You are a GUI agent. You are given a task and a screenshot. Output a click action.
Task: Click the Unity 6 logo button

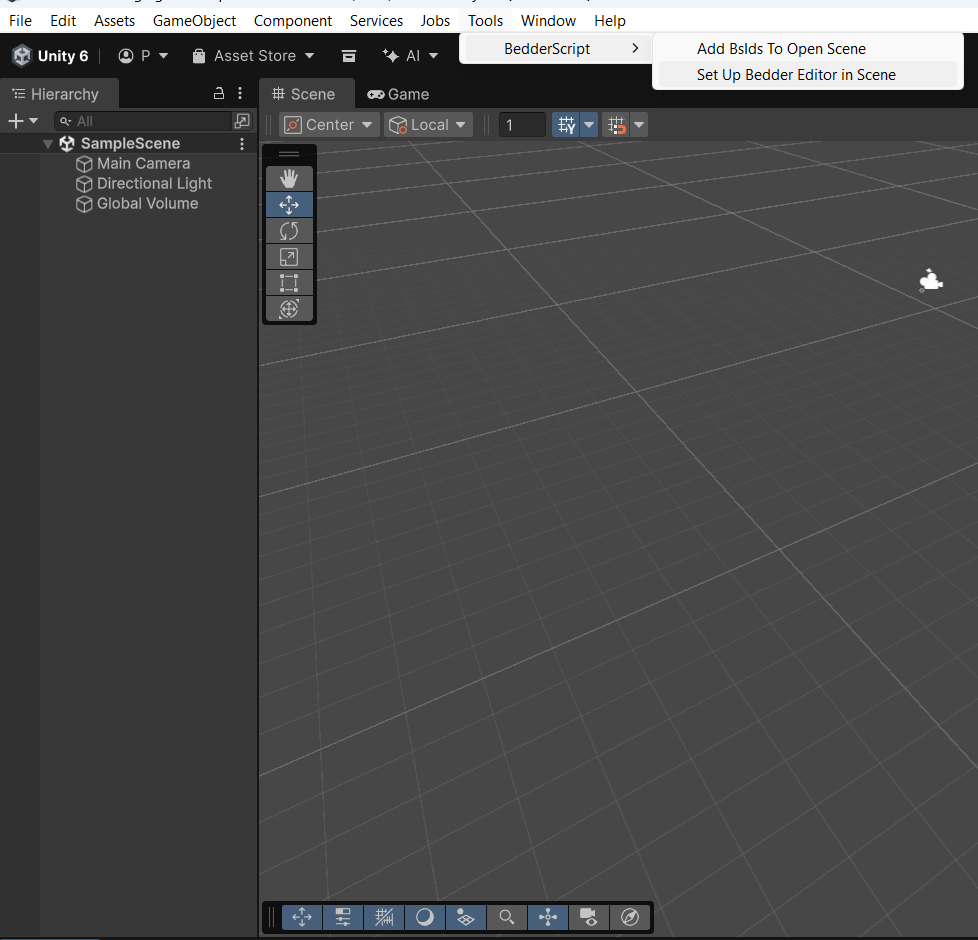tap(50, 56)
